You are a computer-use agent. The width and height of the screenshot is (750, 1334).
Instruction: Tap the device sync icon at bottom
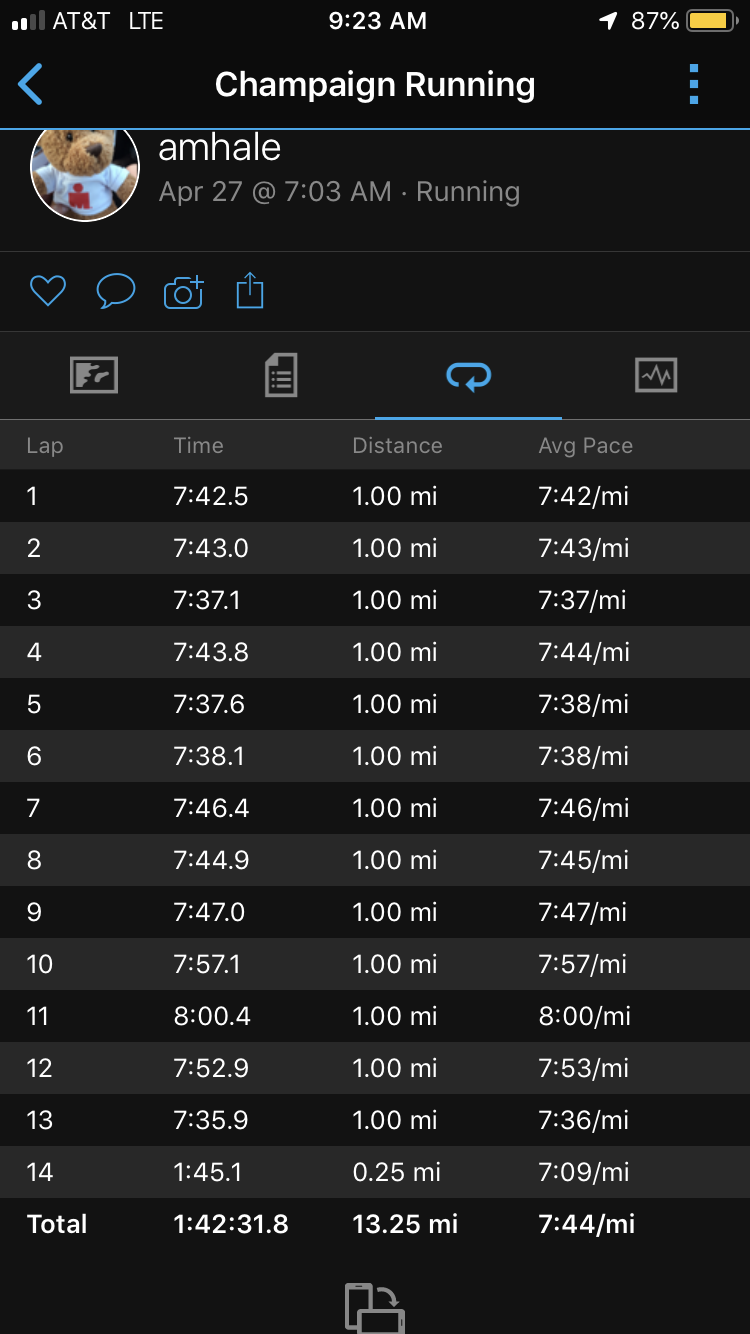coord(374,1307)
